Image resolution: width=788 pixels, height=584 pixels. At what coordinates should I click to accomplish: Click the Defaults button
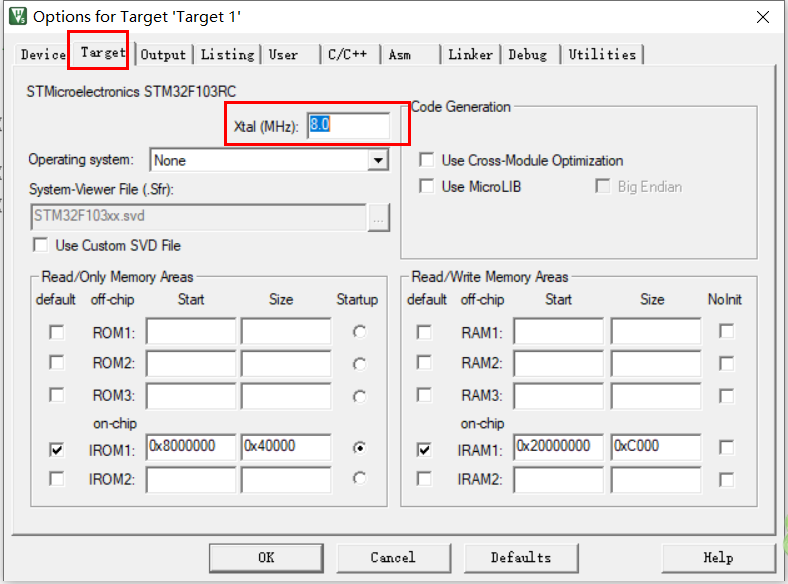(x=521, y=558)
